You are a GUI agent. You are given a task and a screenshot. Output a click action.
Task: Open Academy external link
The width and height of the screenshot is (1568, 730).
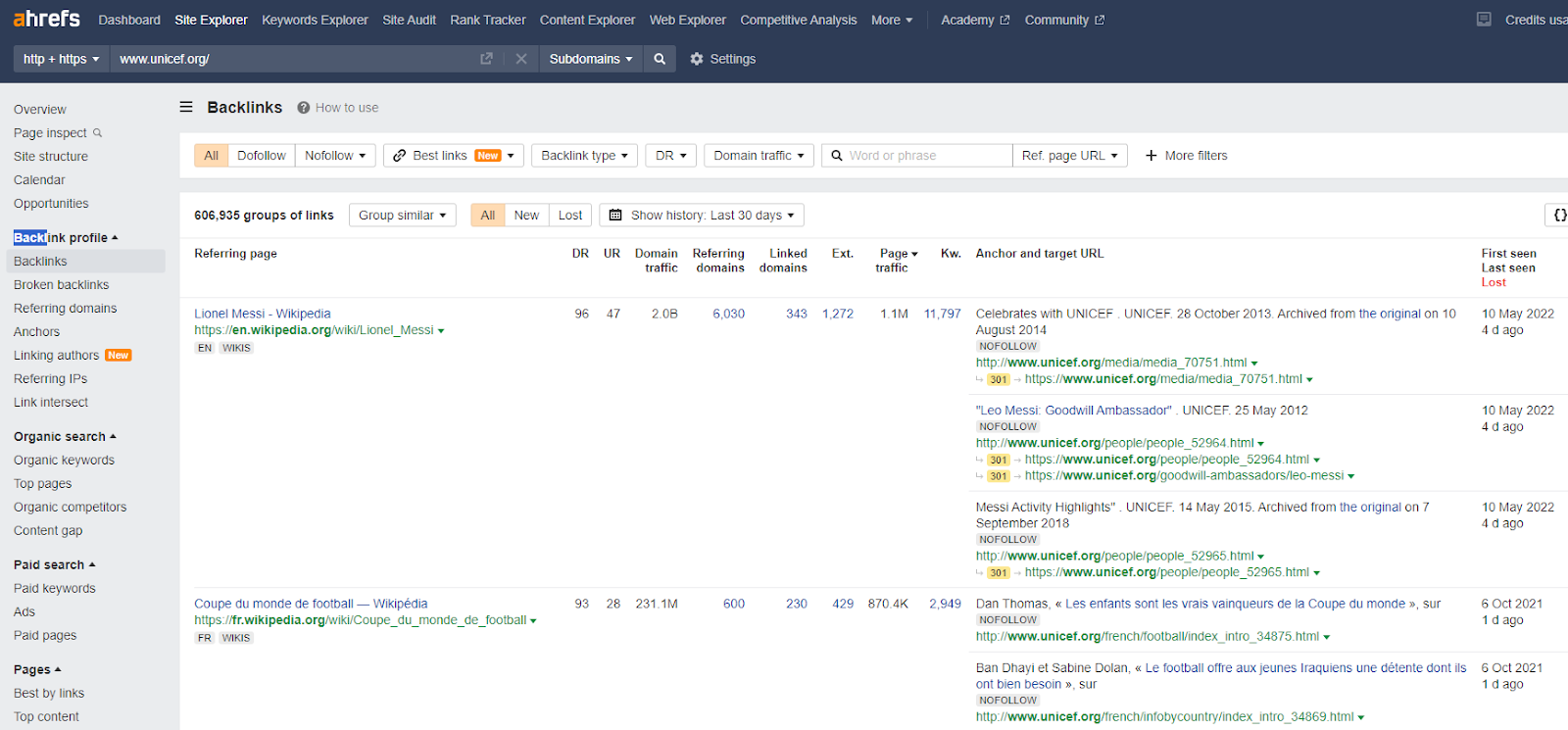pos(975,20)
